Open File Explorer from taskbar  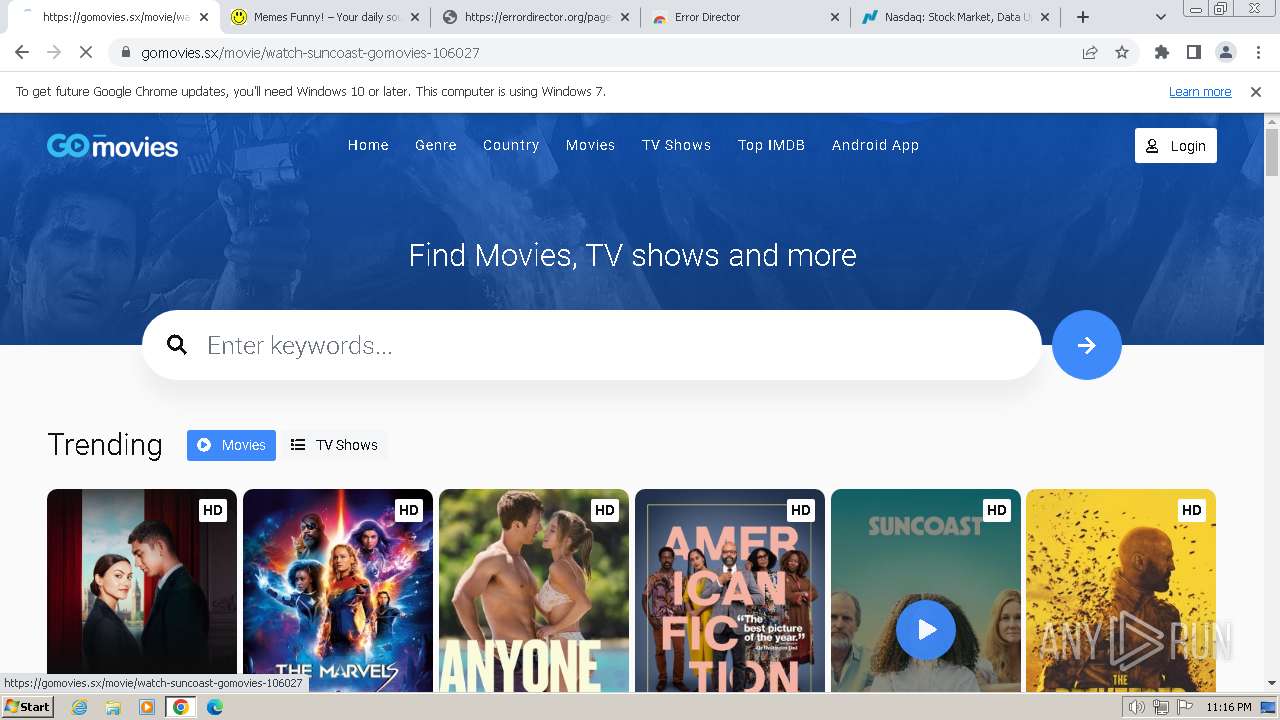(113, 707)
